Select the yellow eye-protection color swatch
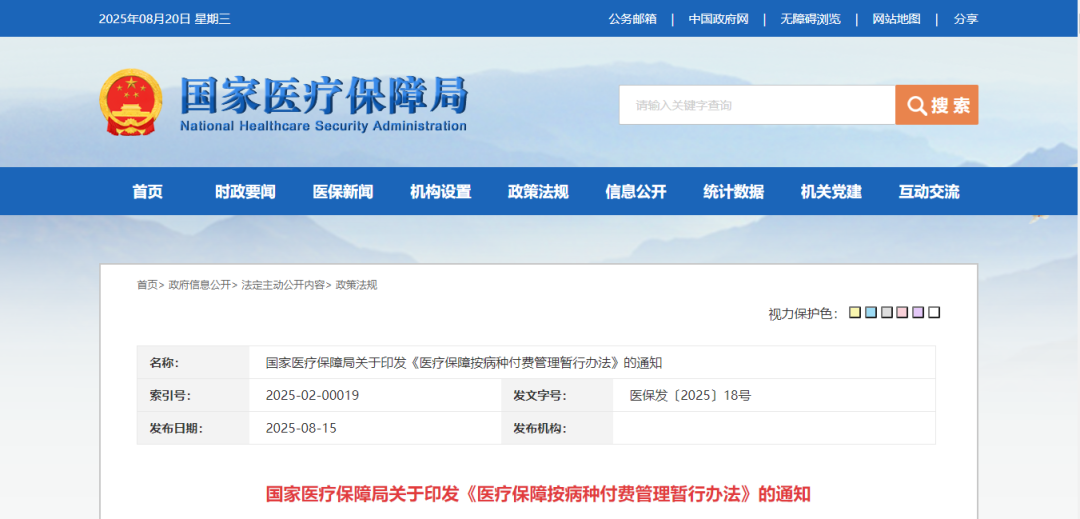The height and width of the screenshot is (519, 1080). (855, 313)
